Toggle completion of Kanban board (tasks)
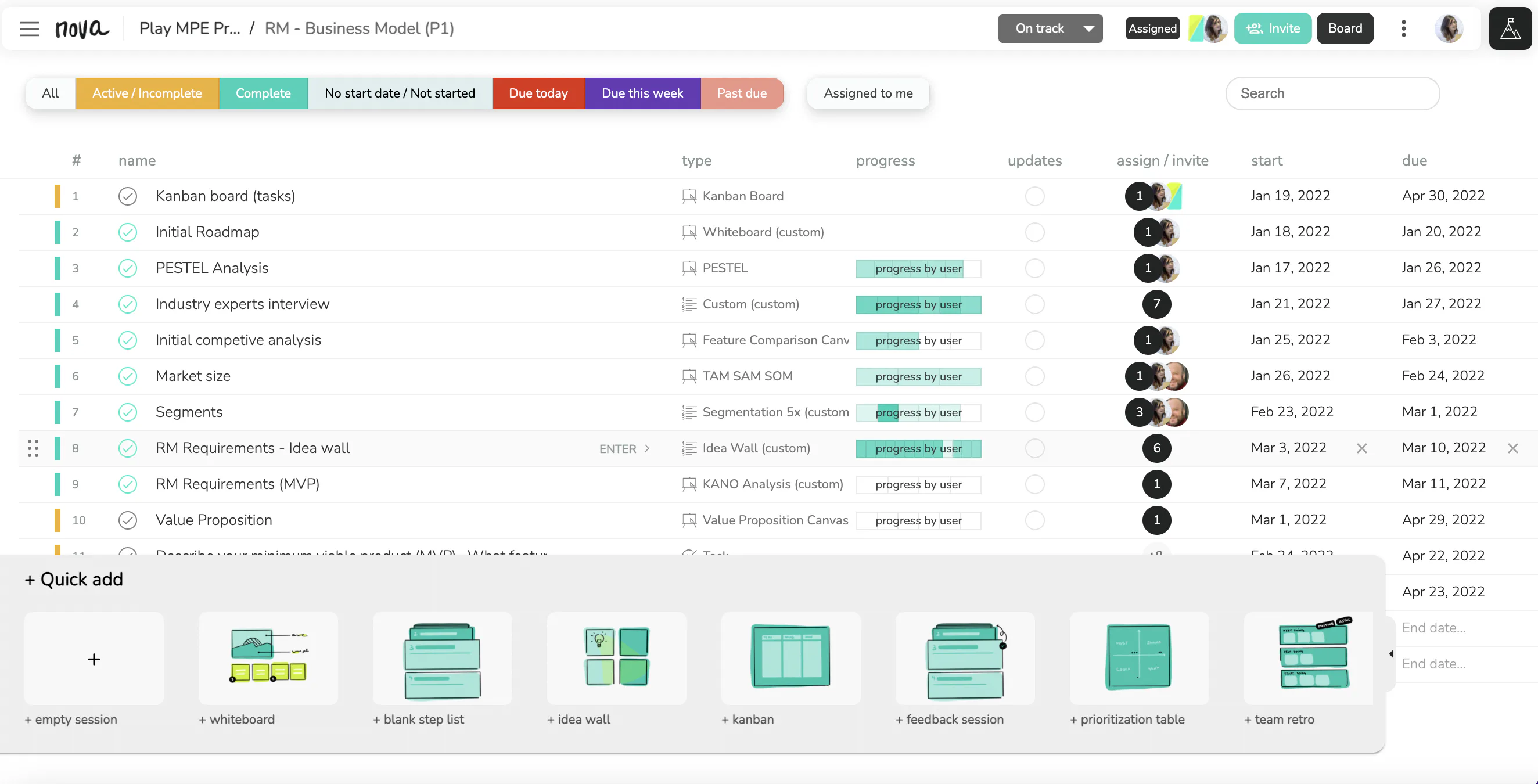Viewport: 1538px width, 784px height. click(x=127, y=196)
